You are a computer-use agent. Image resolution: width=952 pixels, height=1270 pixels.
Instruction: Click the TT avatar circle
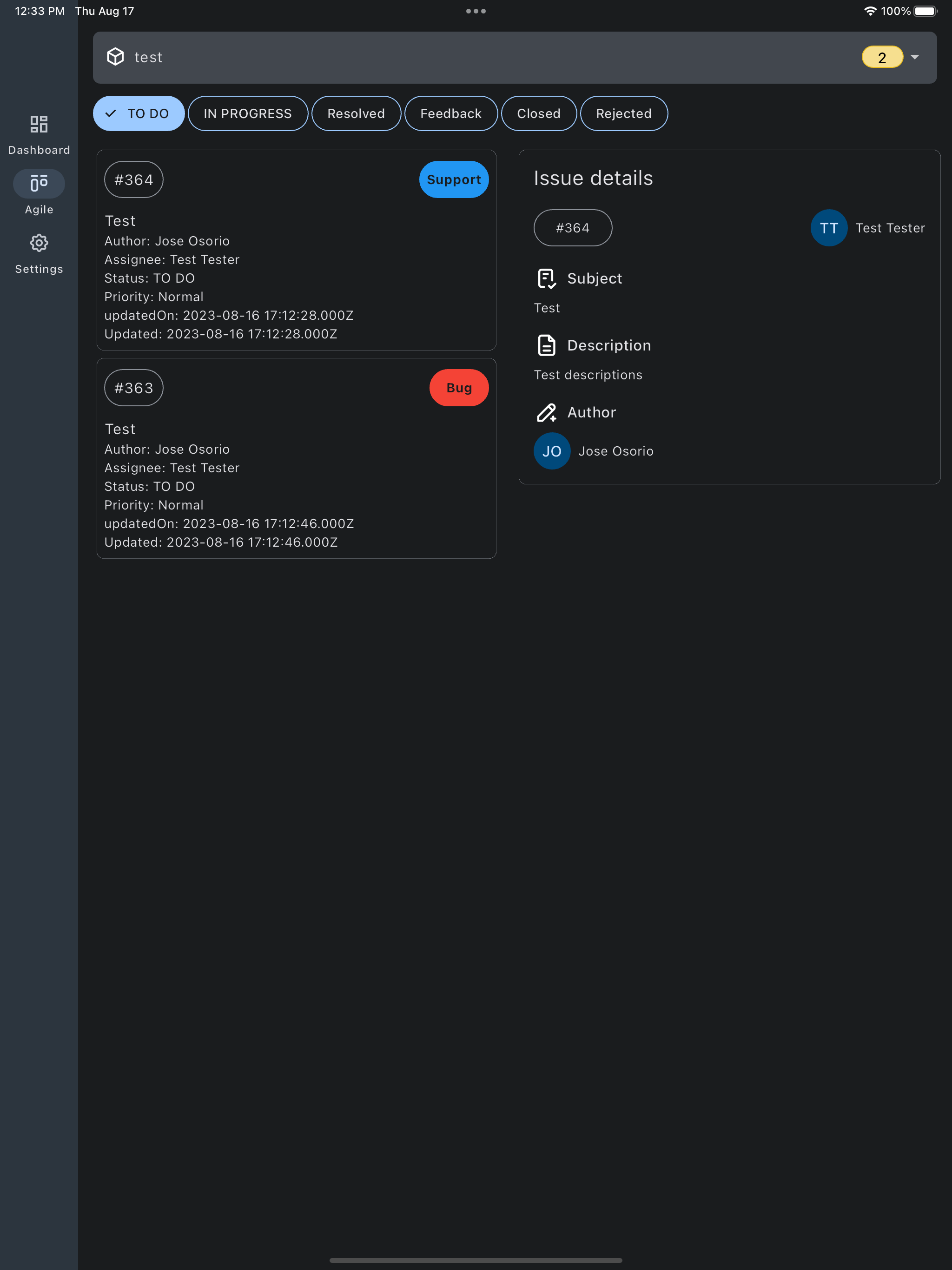(828, 228)
